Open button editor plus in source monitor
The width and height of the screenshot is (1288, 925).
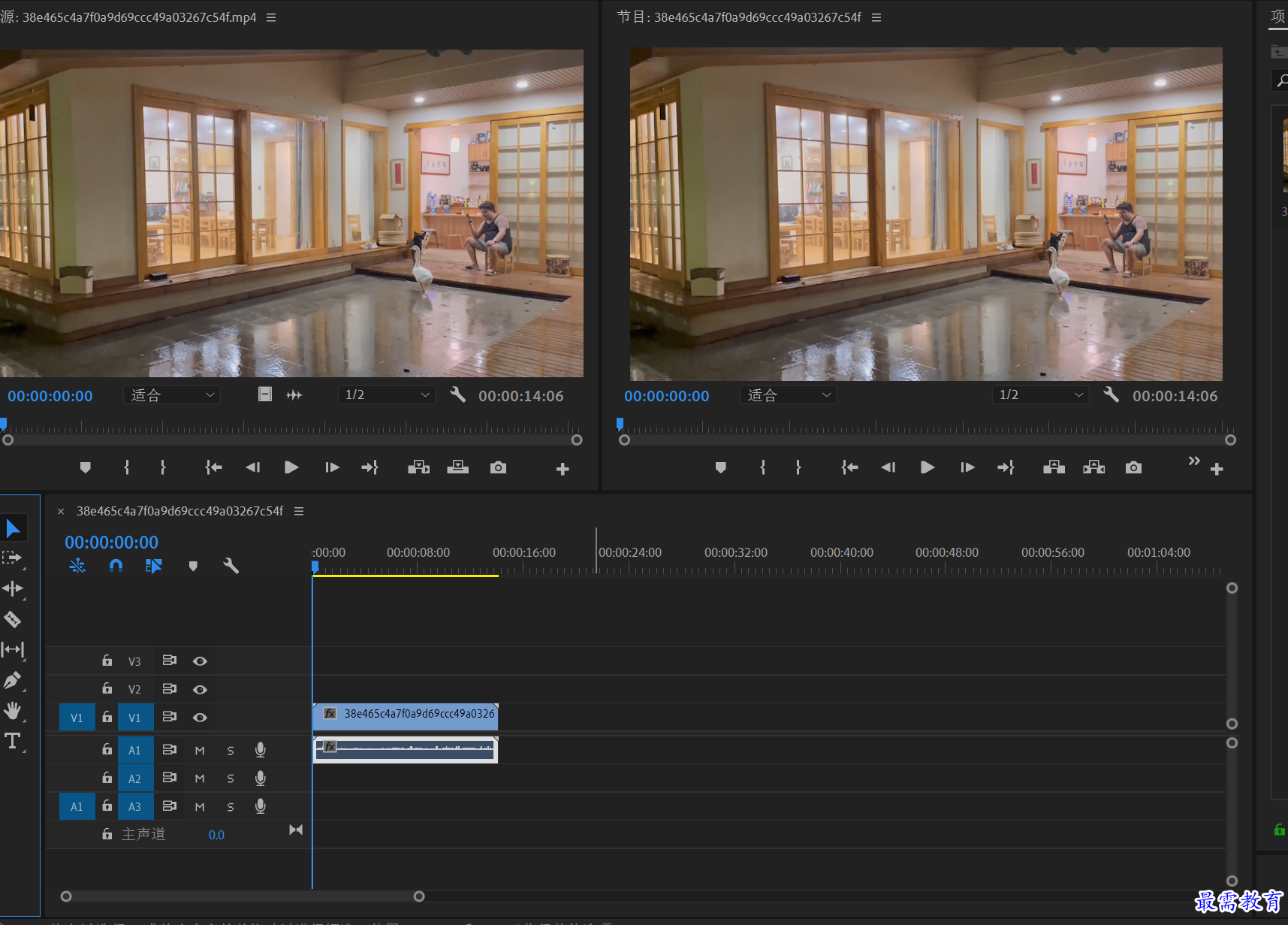tap(563, 469)
